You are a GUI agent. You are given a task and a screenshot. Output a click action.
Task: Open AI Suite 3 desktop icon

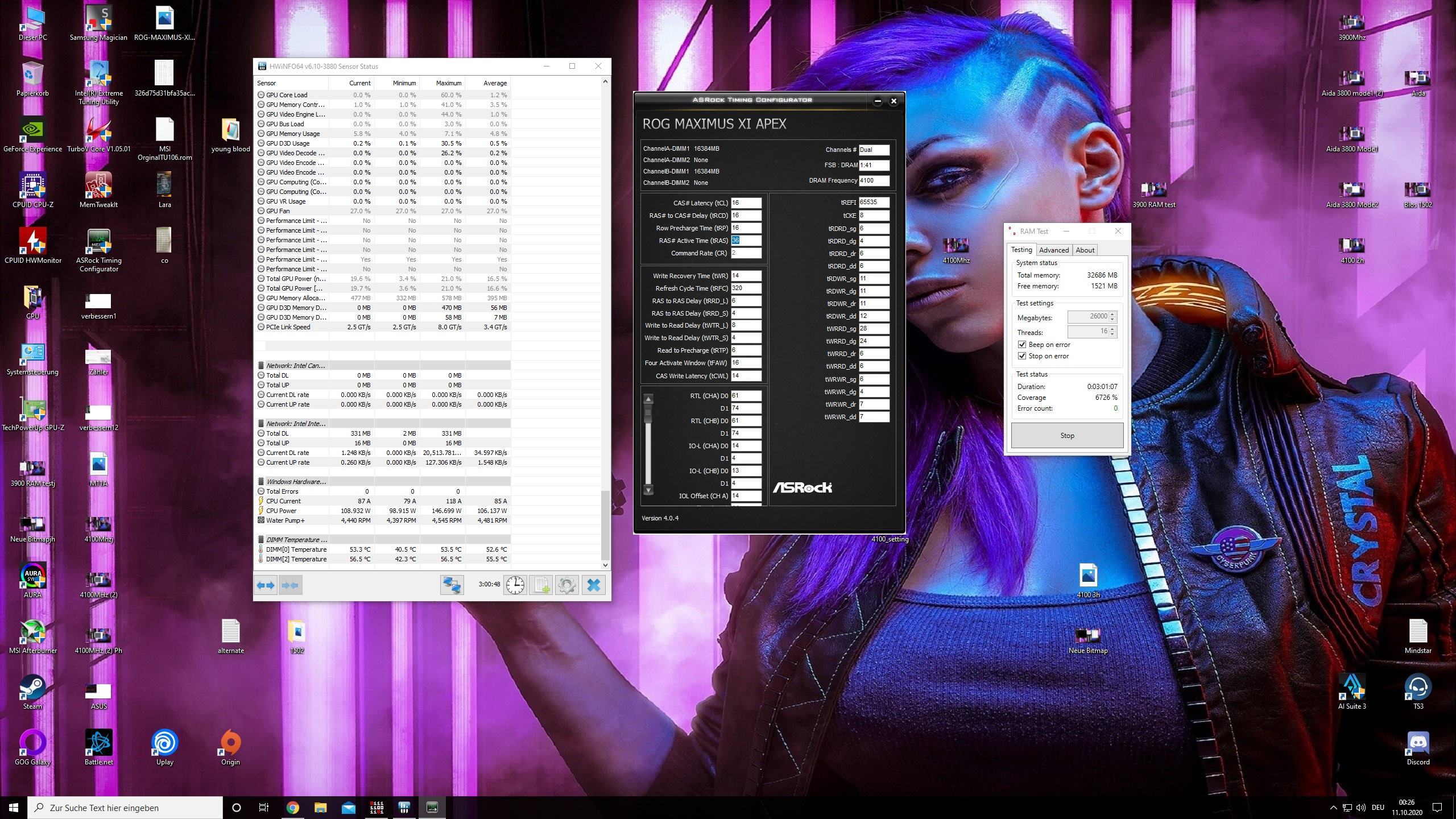(x=1352, y=692)
